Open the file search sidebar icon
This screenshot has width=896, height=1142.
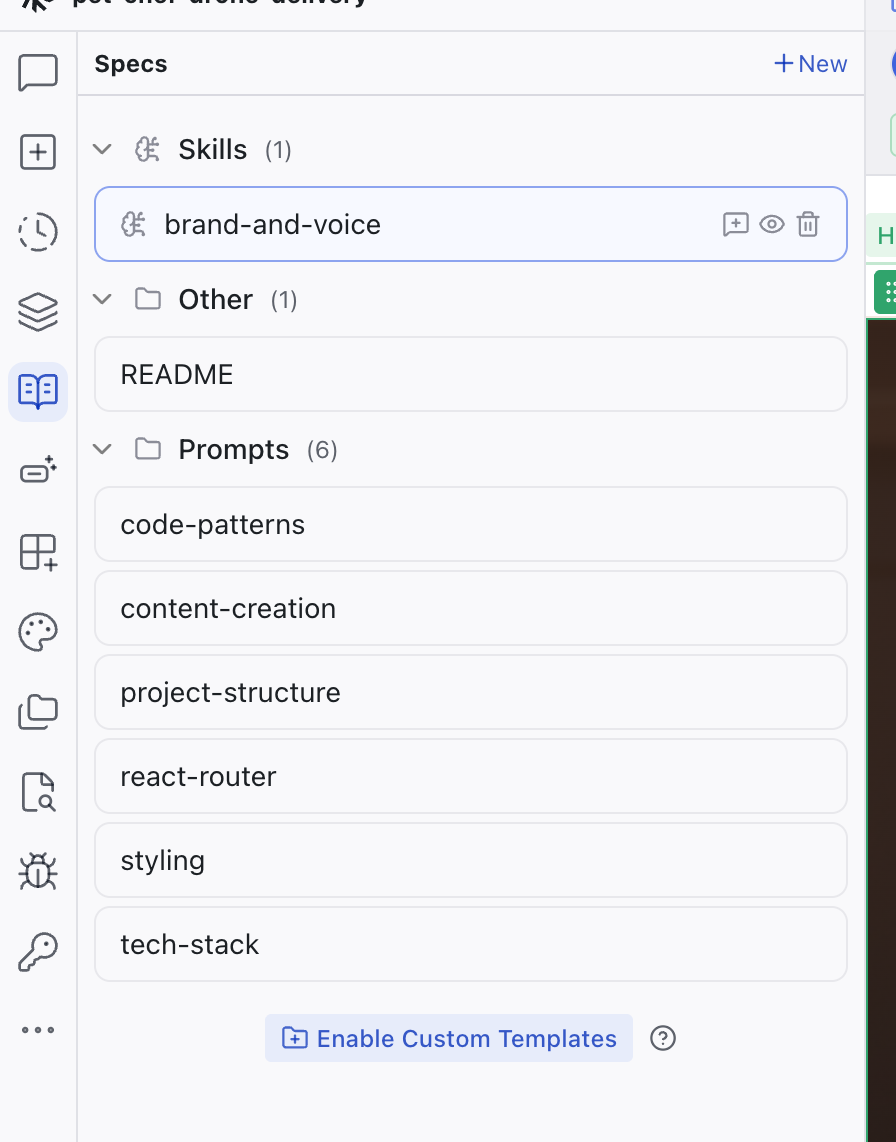pos(37,791)
